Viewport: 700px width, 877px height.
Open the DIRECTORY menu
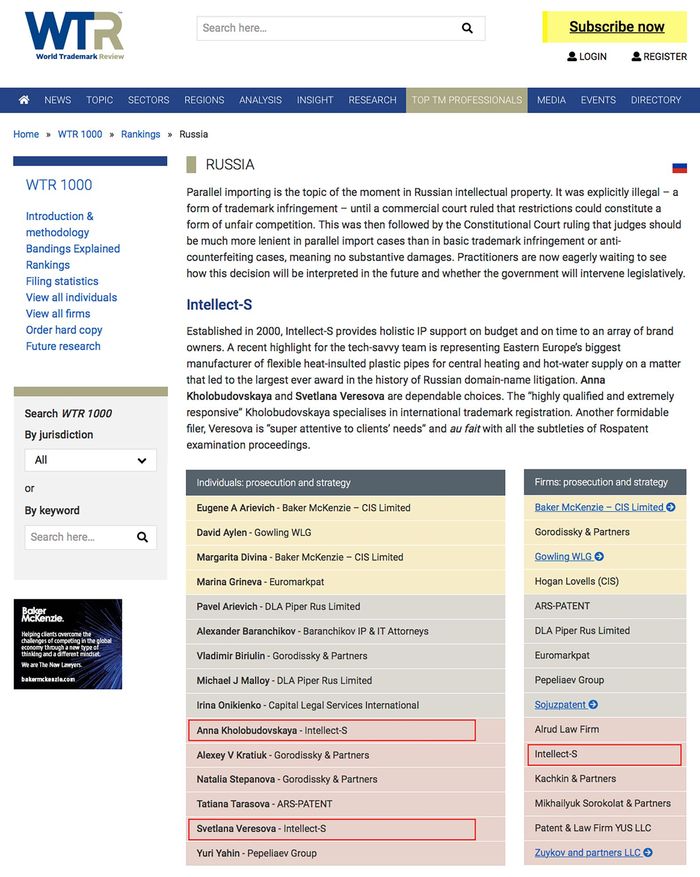656,100
